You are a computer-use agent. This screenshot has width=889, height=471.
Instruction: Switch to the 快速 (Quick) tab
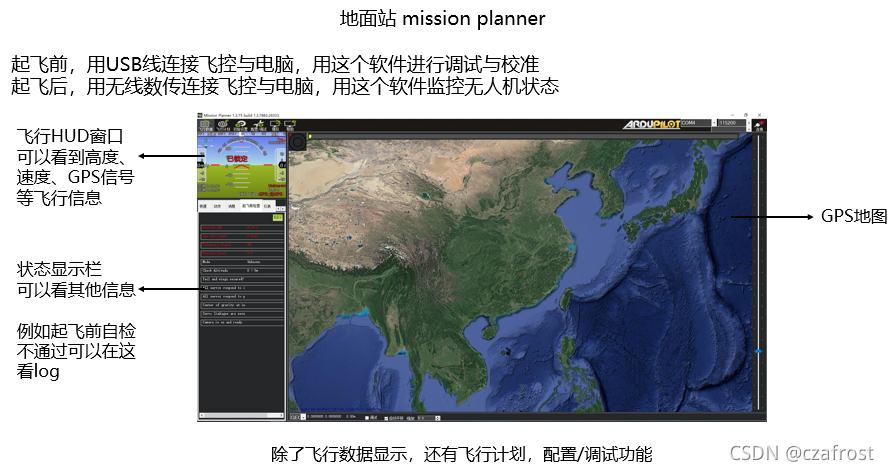pos(203,206)
